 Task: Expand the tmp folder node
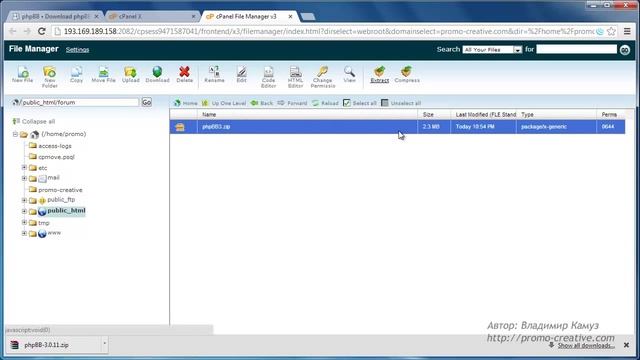coord(24,222)
